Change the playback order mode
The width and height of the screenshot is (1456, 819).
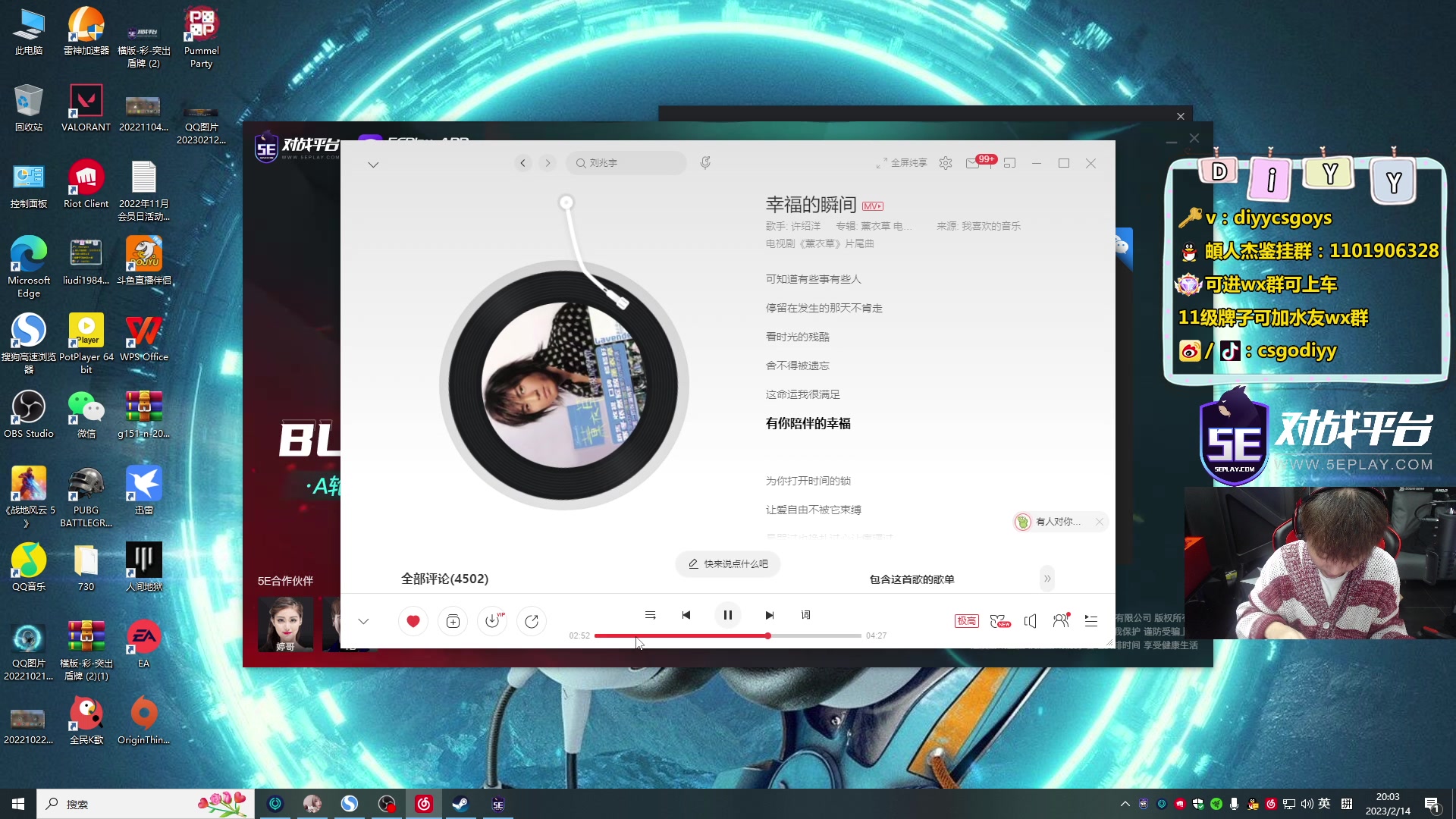(650, 615)
